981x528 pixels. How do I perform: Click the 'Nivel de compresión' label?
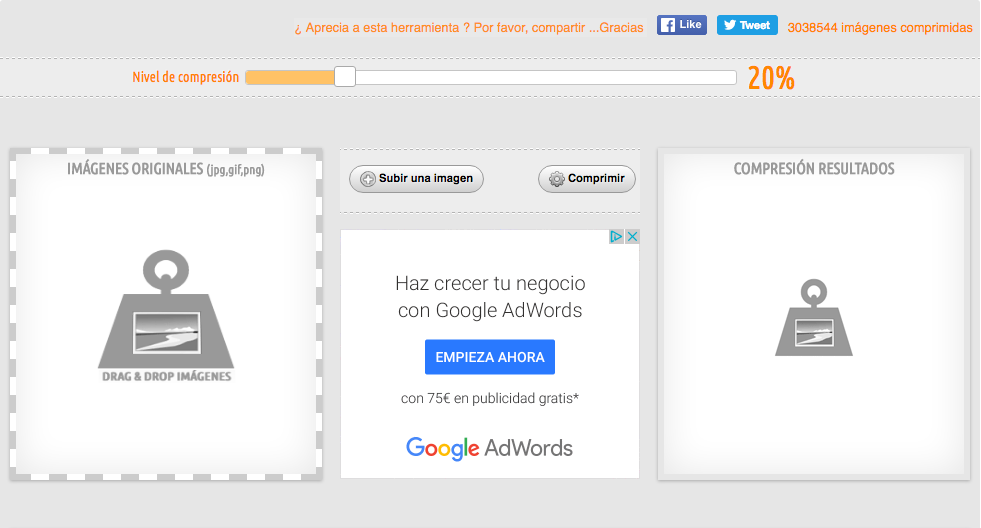(185, 77)
